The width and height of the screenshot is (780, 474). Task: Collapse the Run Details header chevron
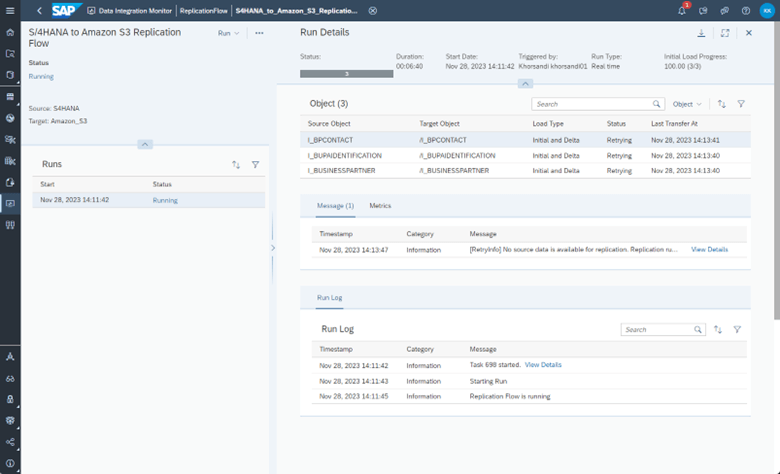click(525, 84)
